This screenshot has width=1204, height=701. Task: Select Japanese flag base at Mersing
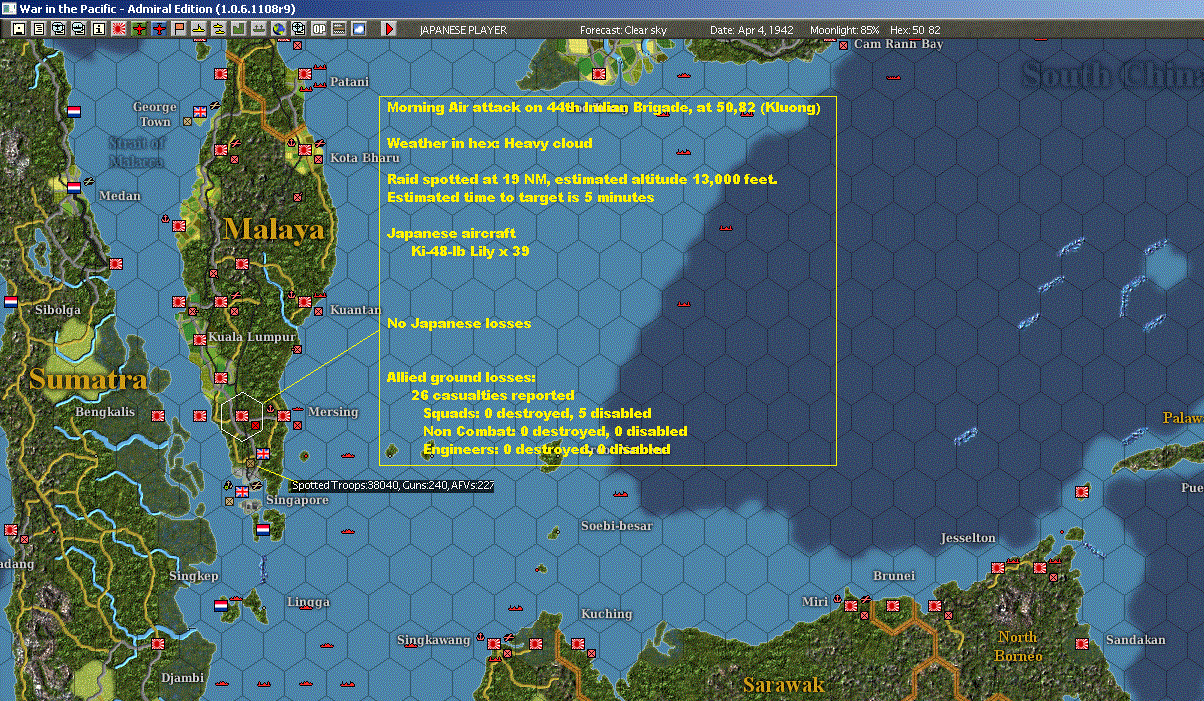283,415
